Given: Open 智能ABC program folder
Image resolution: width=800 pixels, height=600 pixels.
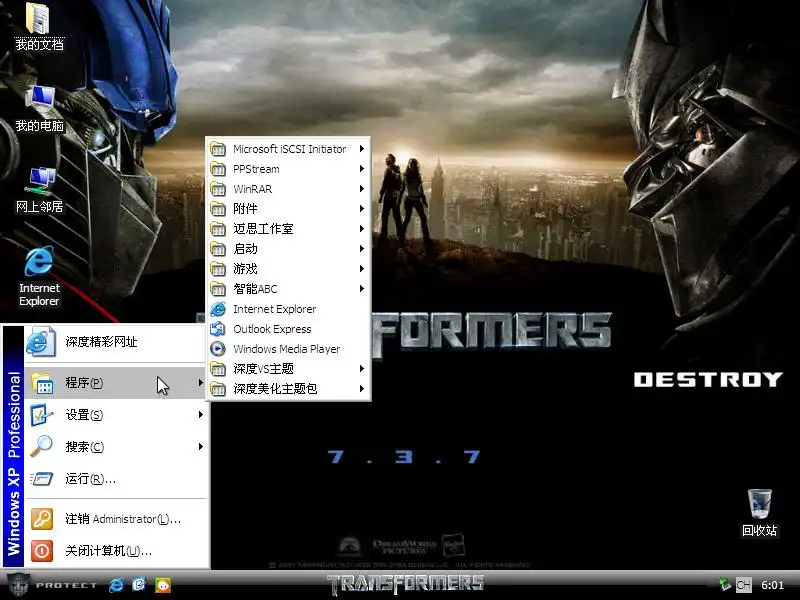Looking at the screenshot, I should tap(288, 289).
